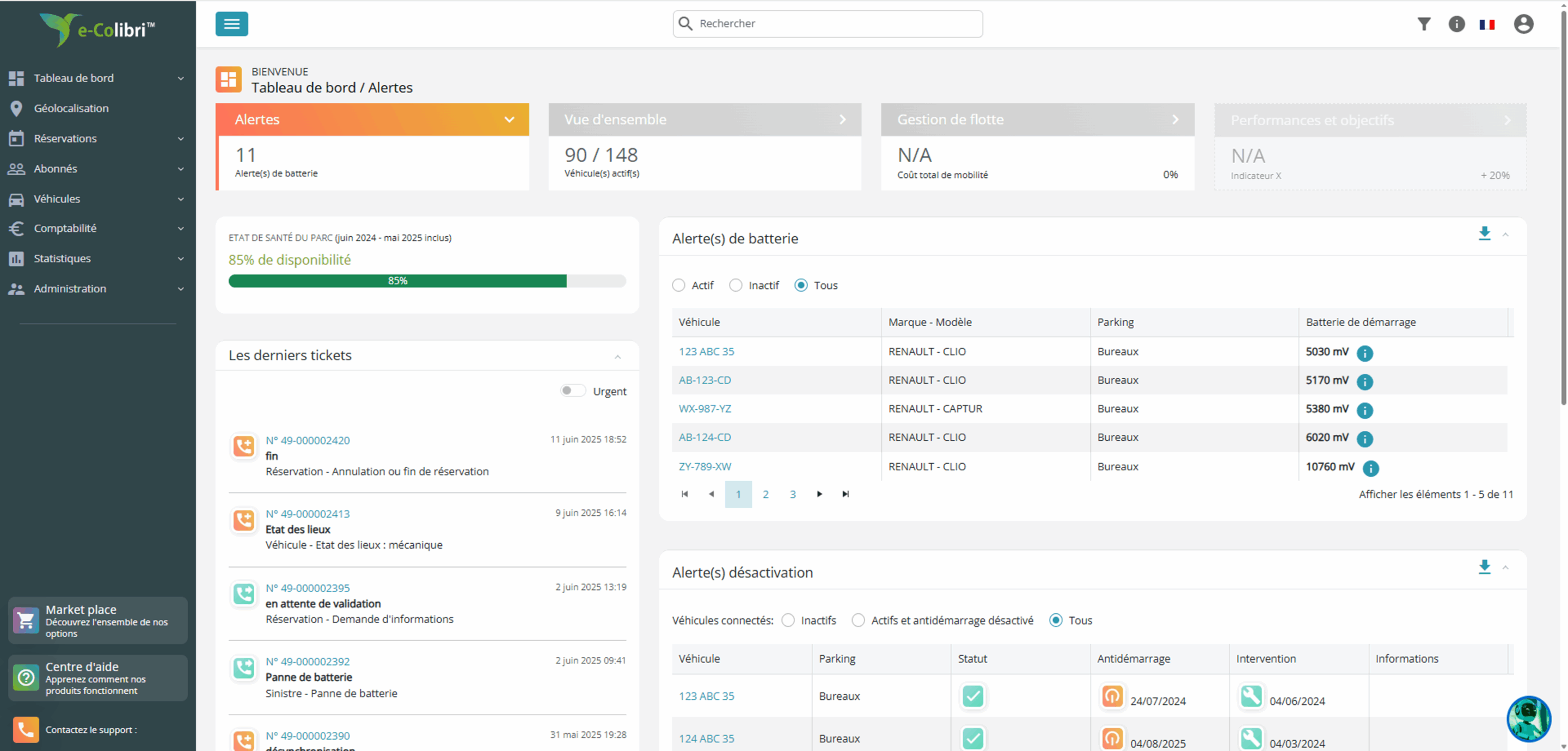Click the orange dashboard tile icon
This screenshot has height=751, width=1568.
tap(228, 79)
